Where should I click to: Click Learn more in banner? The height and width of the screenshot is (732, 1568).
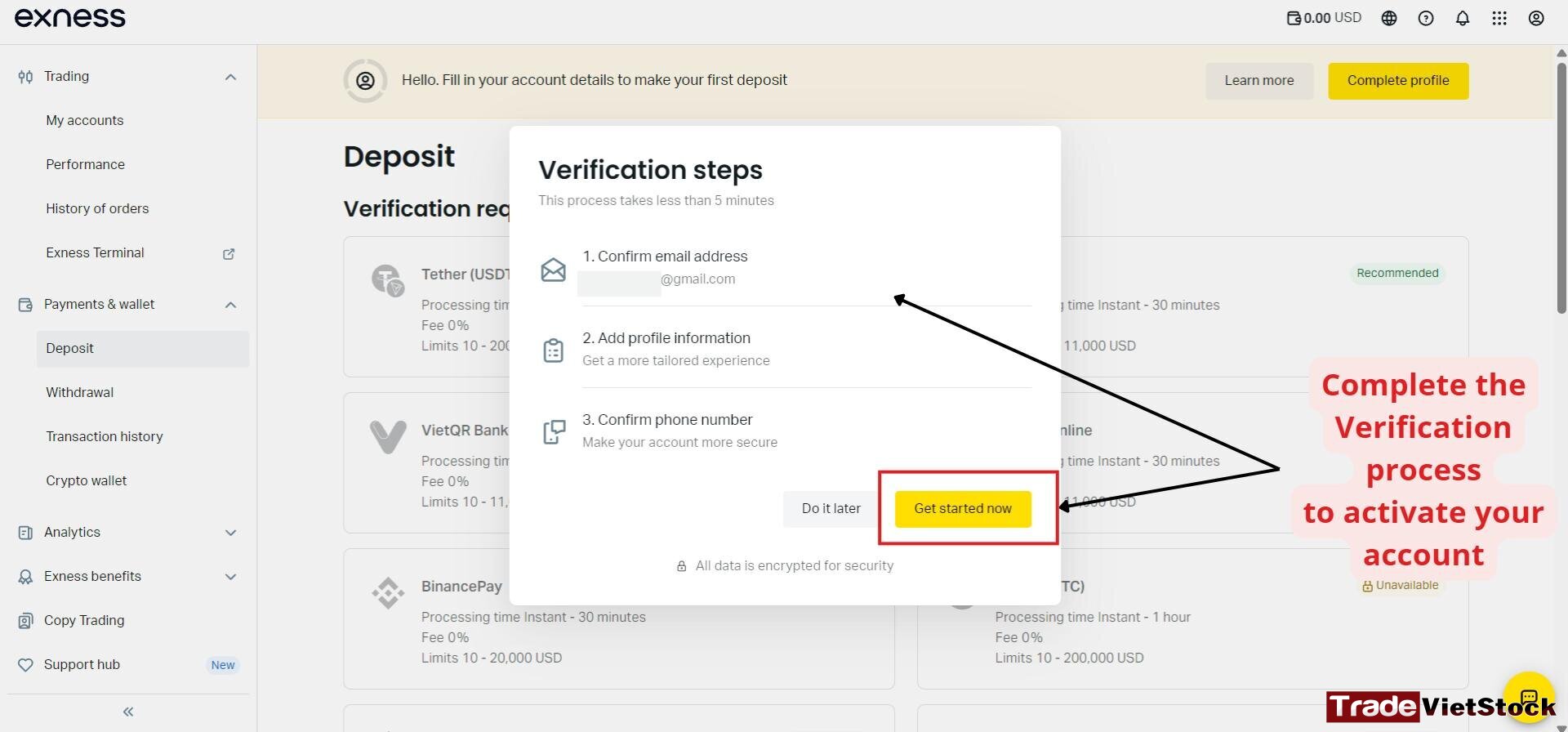tap(1259, 81)
